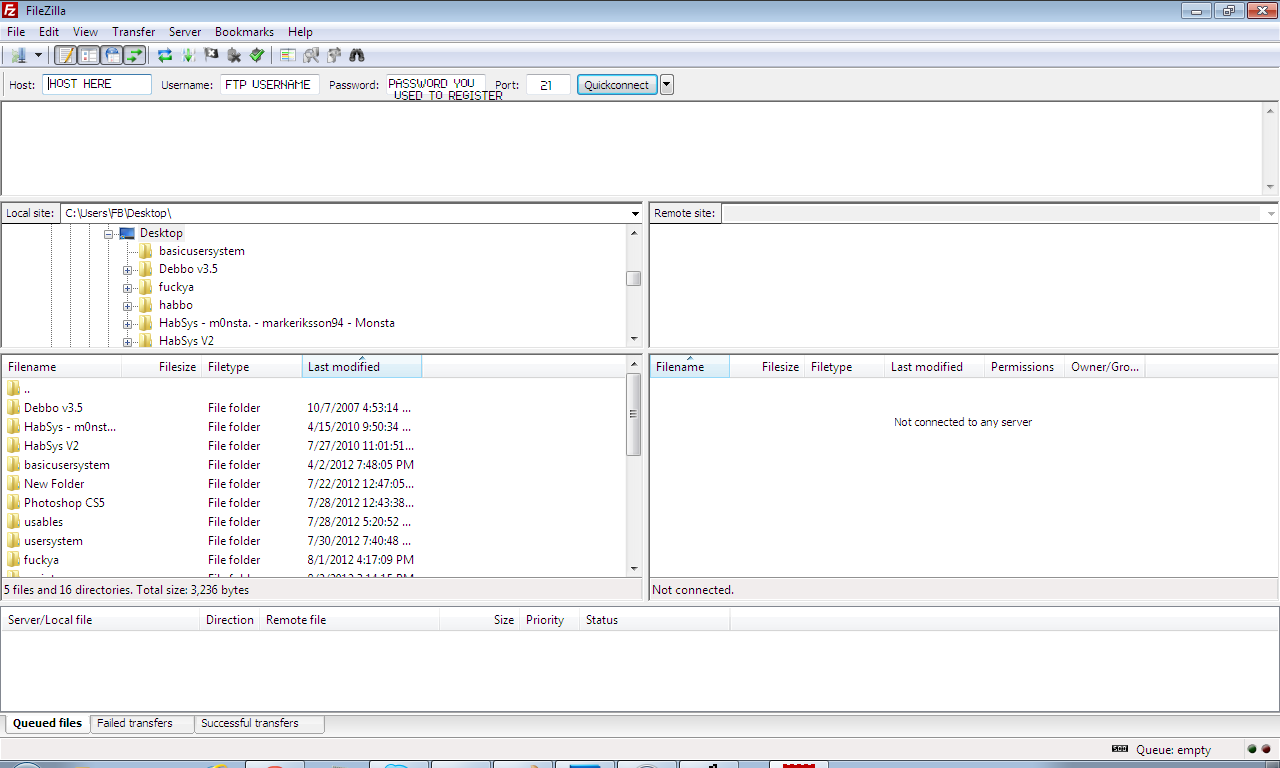This screenshot has height=768, width=1280.
Task: Open the Remote site path dropdown
Action: 1271,213
